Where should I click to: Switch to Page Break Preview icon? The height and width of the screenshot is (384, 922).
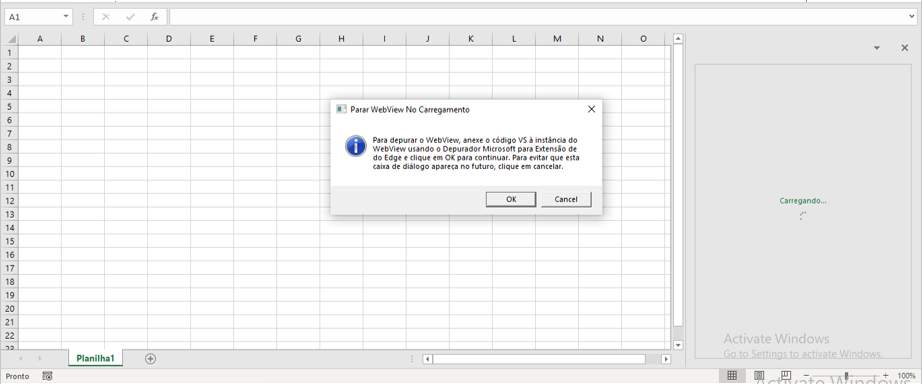click(x=786, y=375)
